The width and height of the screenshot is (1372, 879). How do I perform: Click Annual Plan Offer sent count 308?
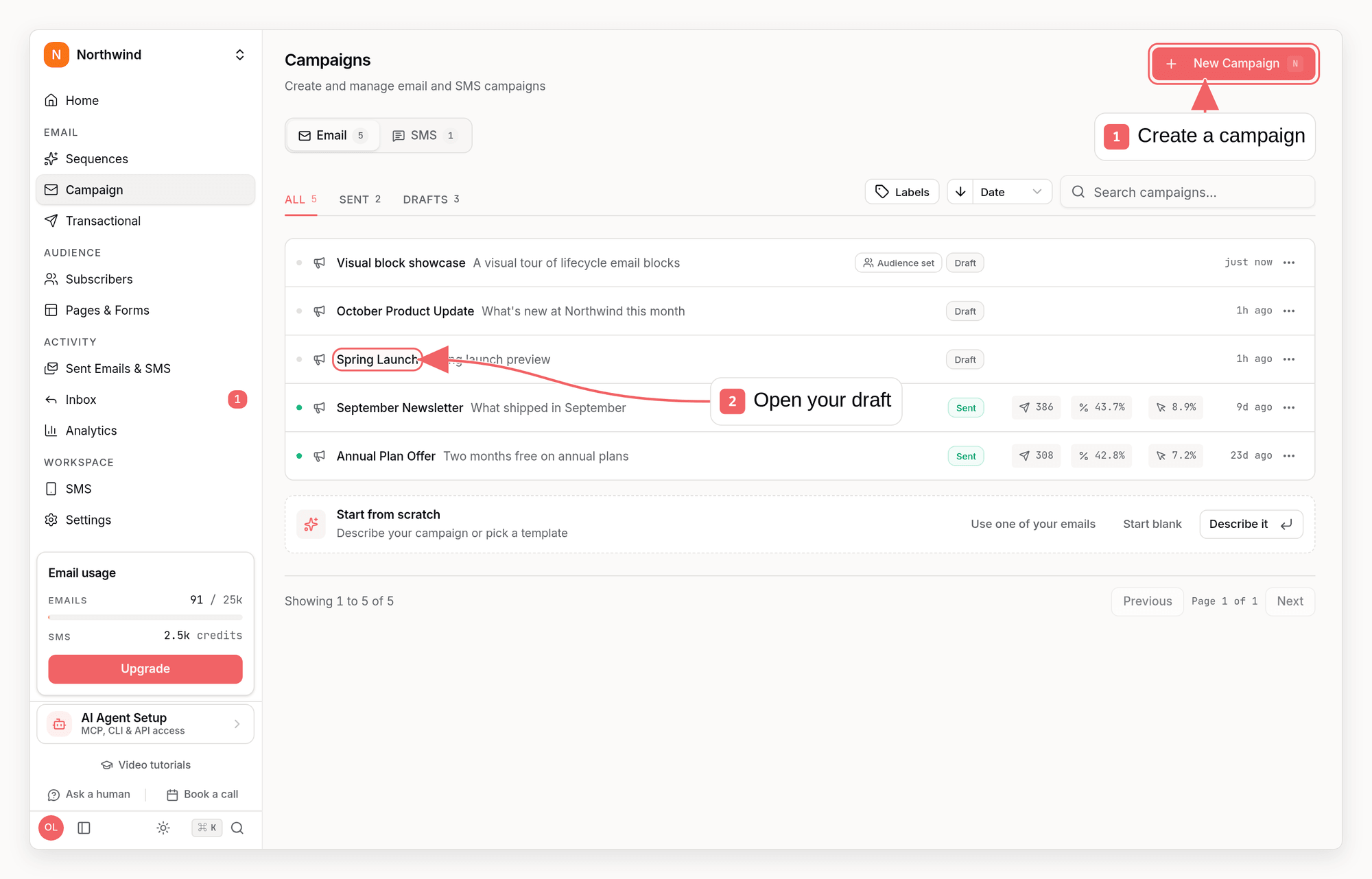pos(1036,456)
